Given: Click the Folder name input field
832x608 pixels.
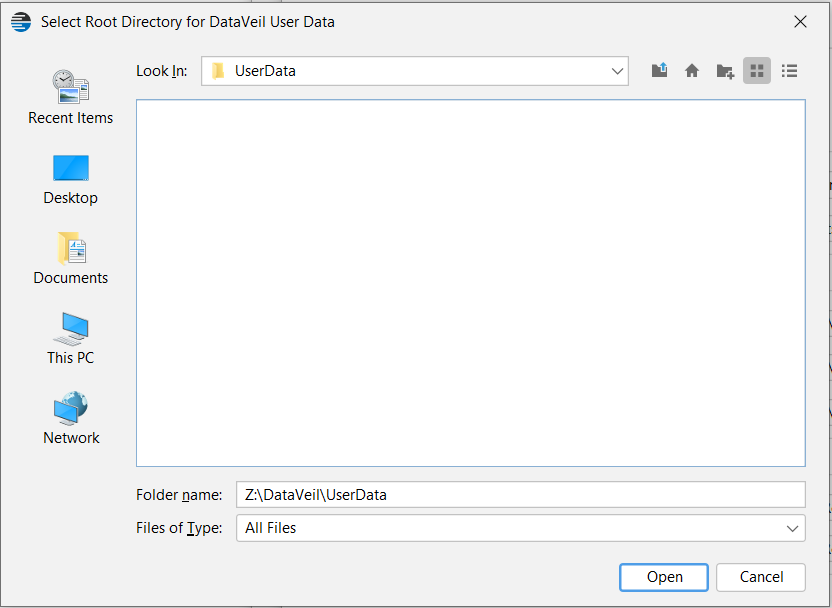Looking at the screenshot, I should tap(521, 494).
